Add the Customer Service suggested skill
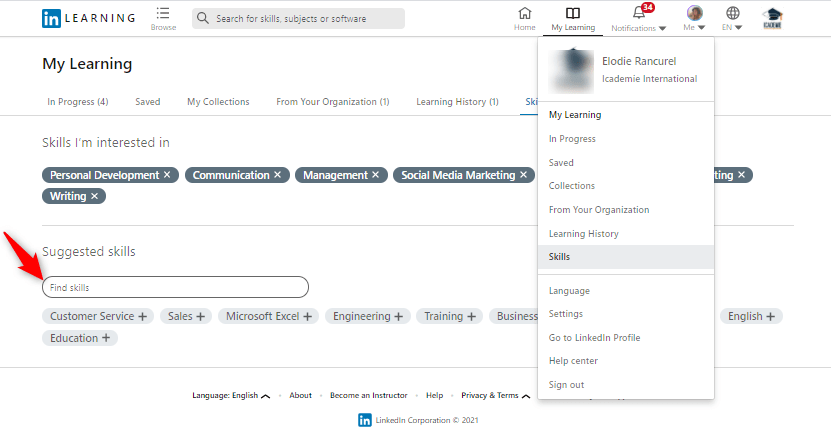This screenshot has width=831, height=437. tap(142, 316)
